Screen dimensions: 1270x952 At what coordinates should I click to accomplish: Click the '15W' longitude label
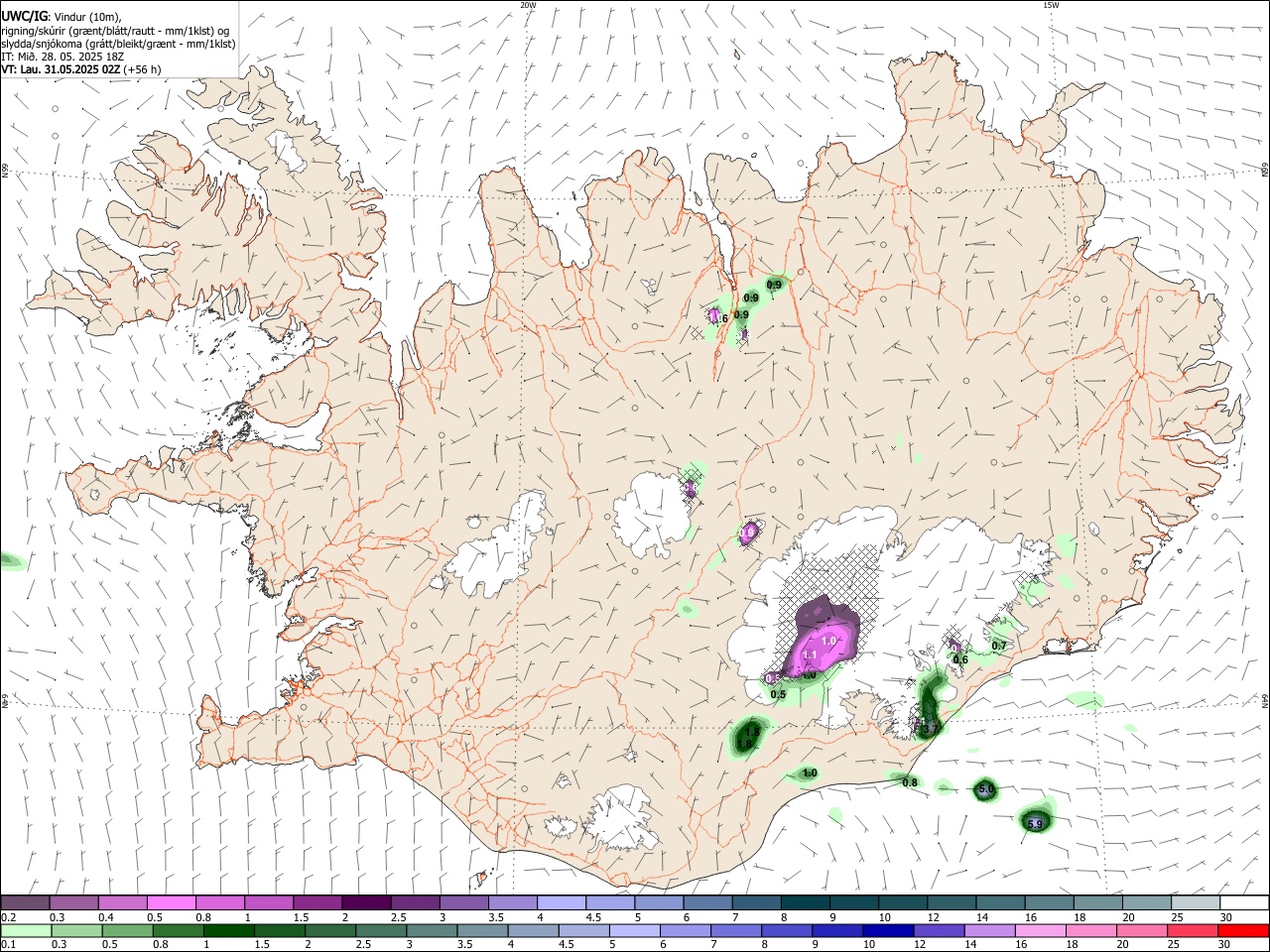tap(1051, 5)
